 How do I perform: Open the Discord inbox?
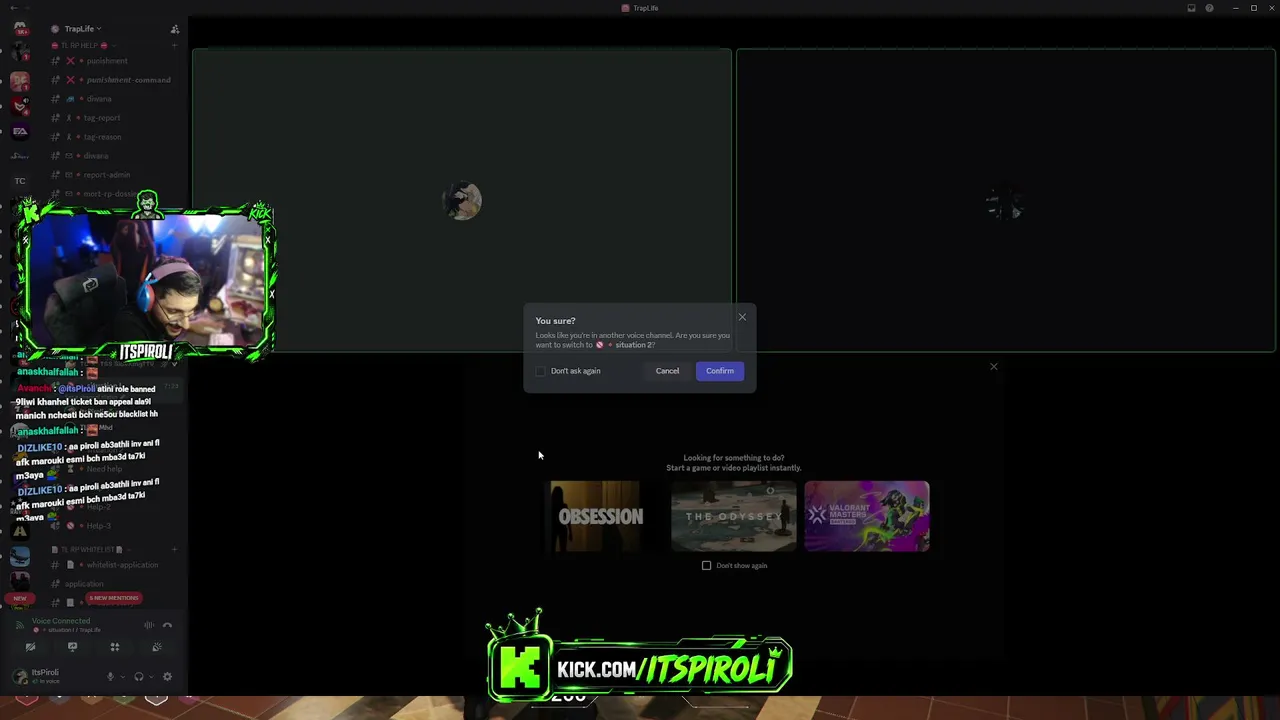(x=1191, y=8)
